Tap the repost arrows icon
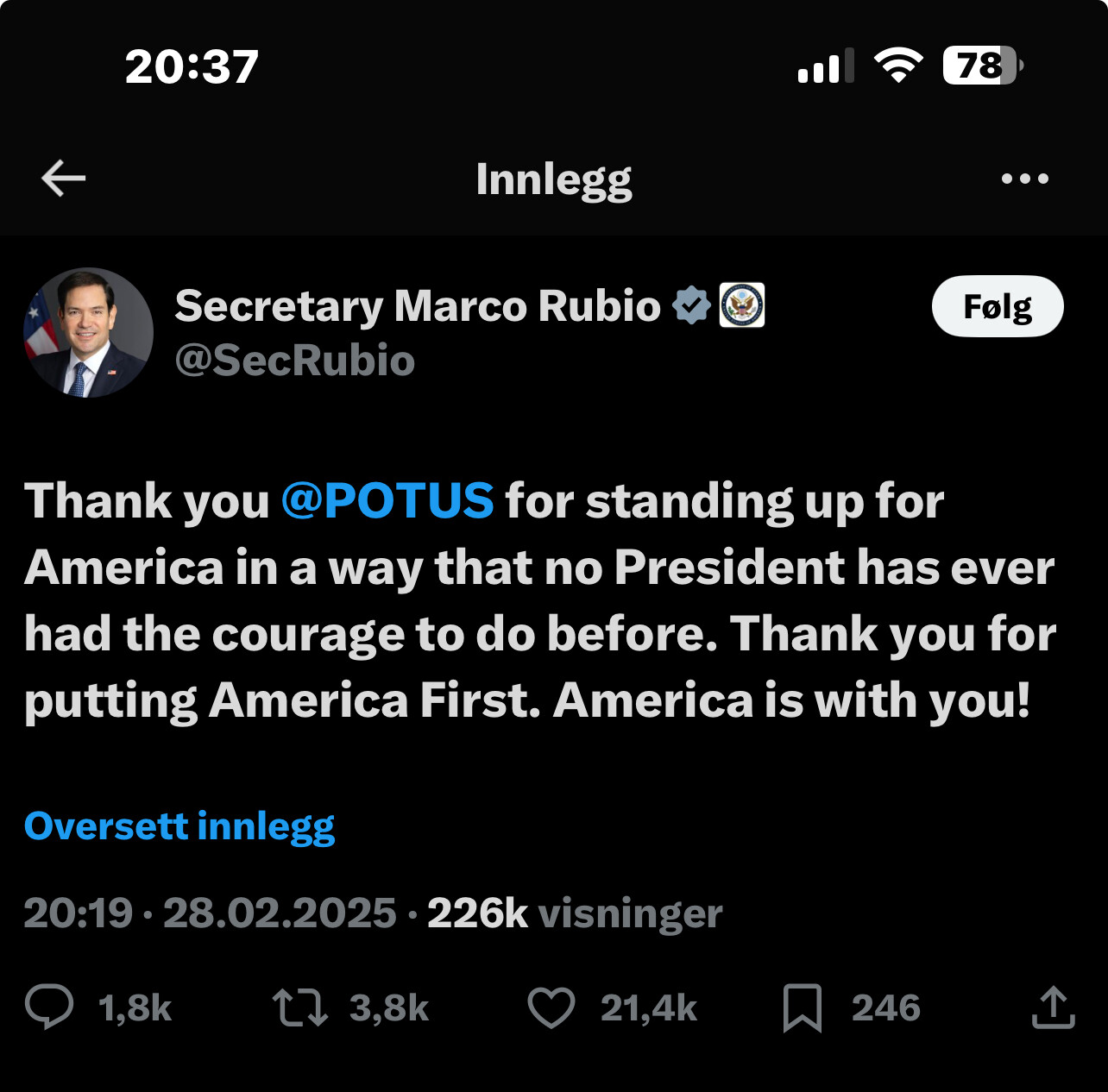This screenshot has height=1092, width=1108. point(300,1007)
